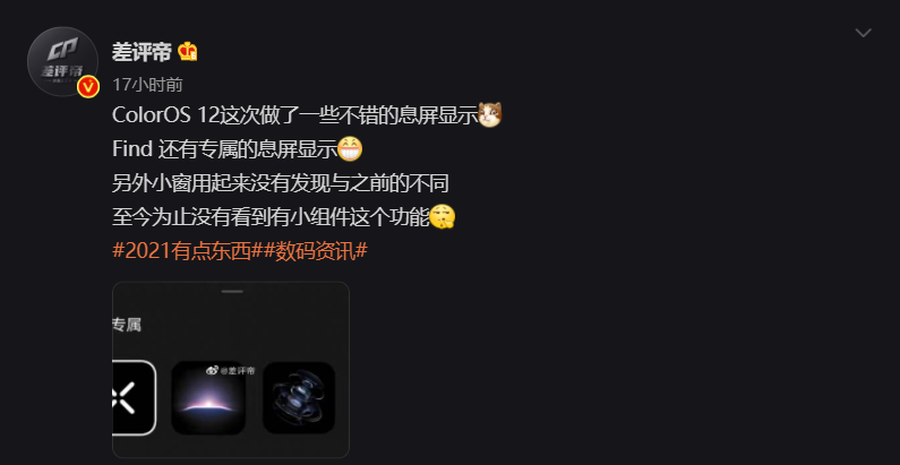Select the white X pattern display thumbnail

tap(134, 397)
